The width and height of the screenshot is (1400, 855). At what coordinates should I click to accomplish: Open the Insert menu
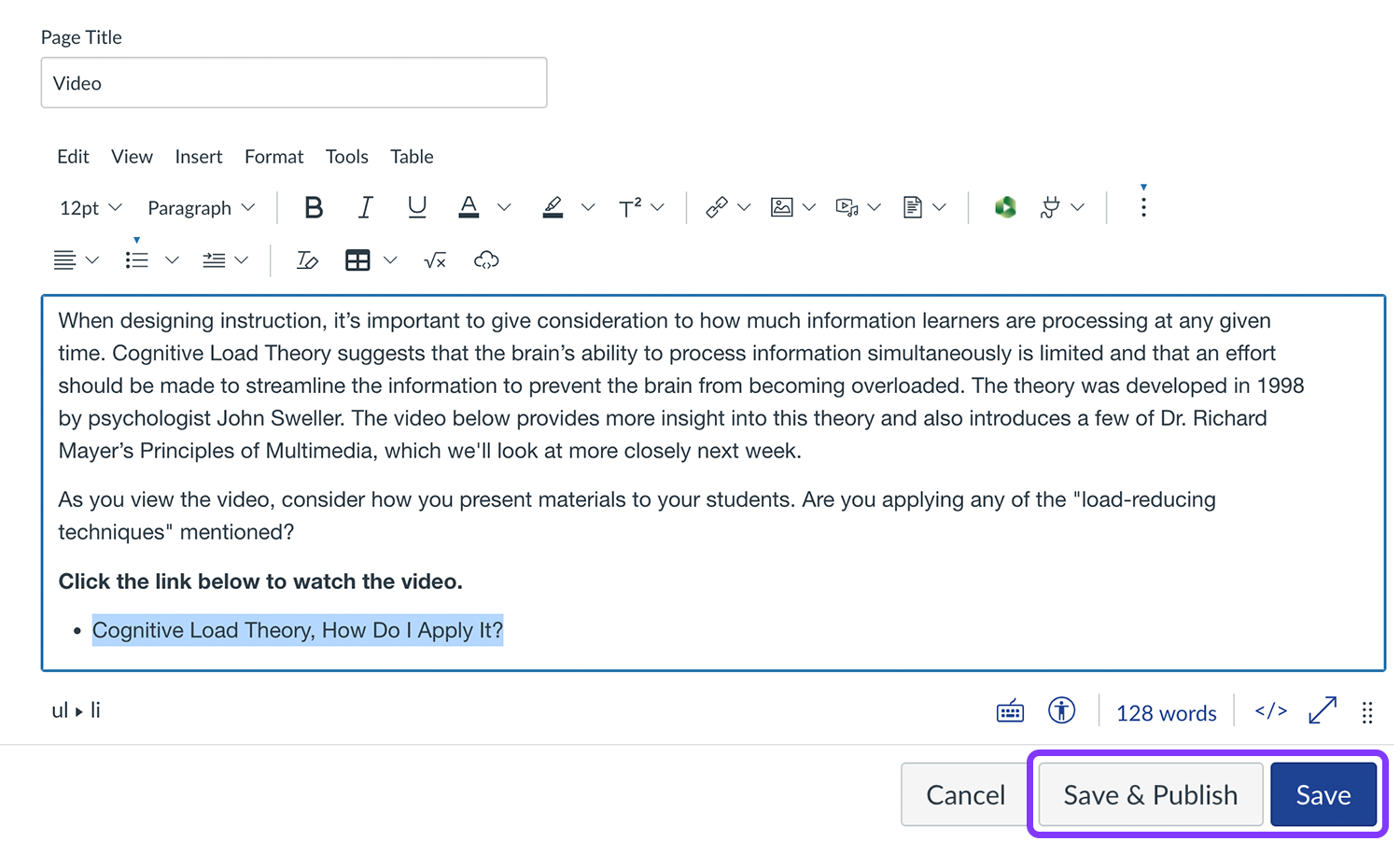pyautogui.click(x=199, y=156)
